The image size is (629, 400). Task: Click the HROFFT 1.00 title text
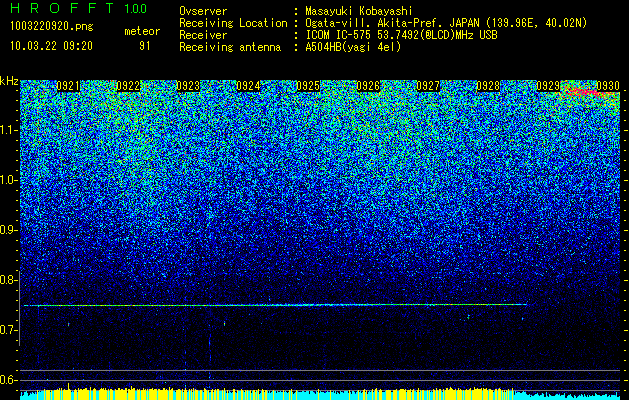pyautogui.click(x=78, y=8)
